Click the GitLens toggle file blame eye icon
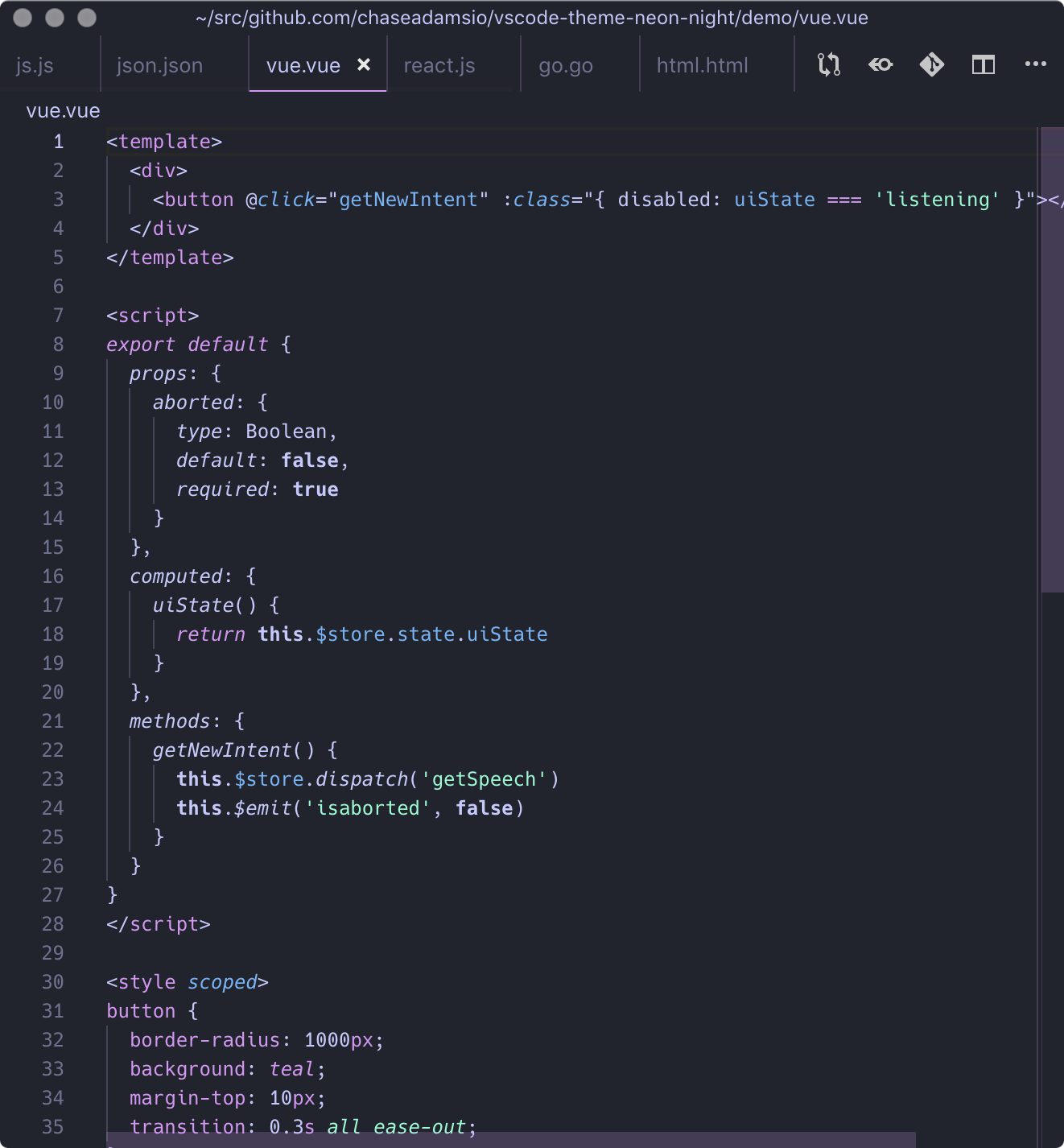This screenshot has height=1148, width=1064. pyautogui.click(x=880, y=64)
